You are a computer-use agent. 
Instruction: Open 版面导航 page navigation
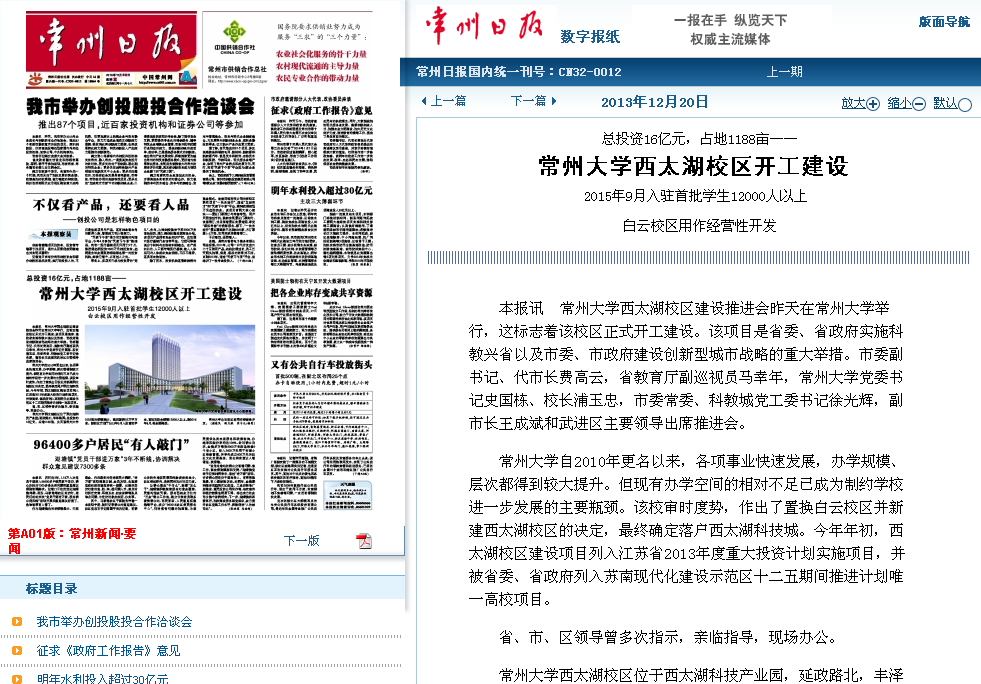943,22
